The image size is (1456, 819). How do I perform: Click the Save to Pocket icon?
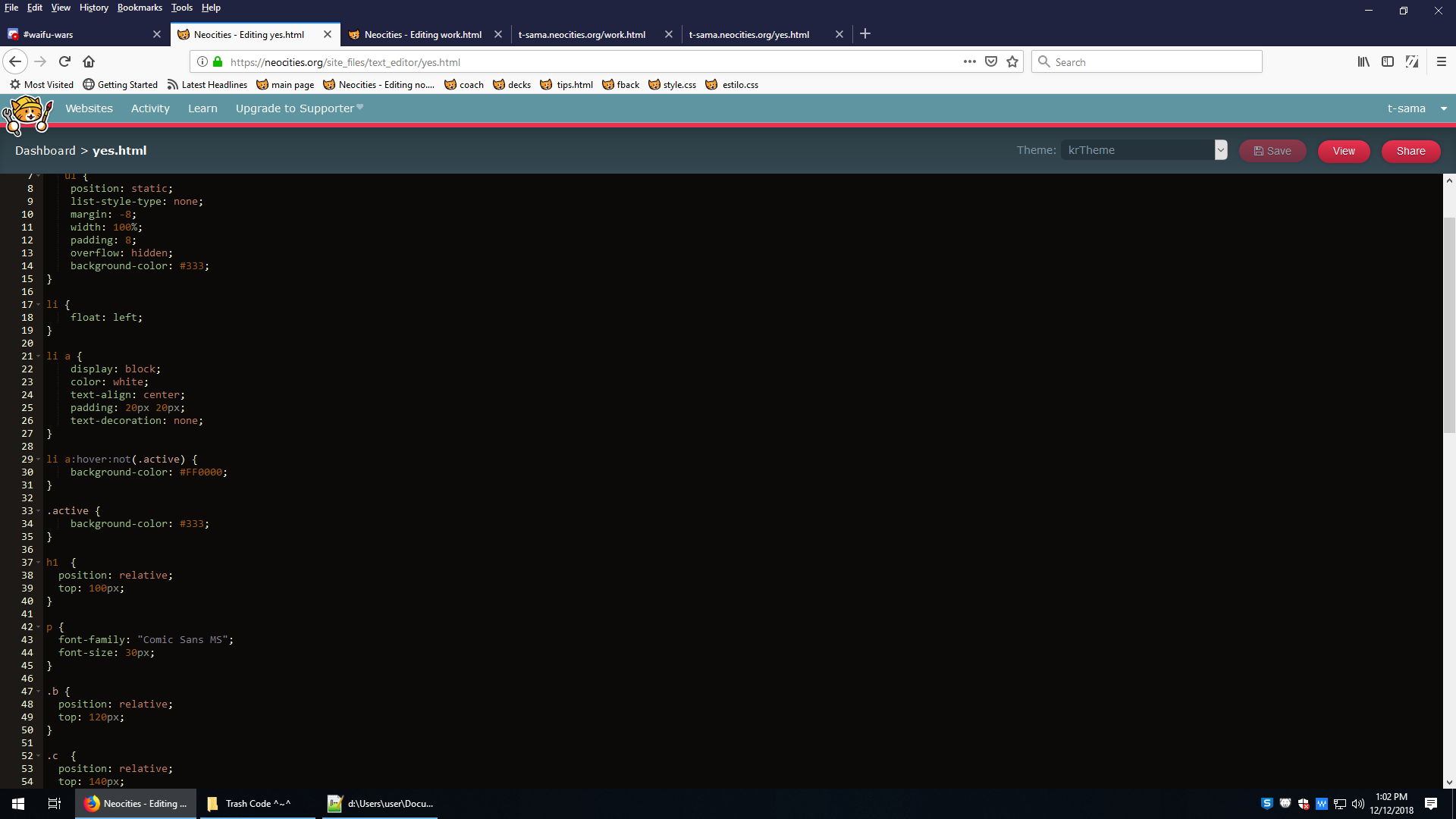pos(991,62)
